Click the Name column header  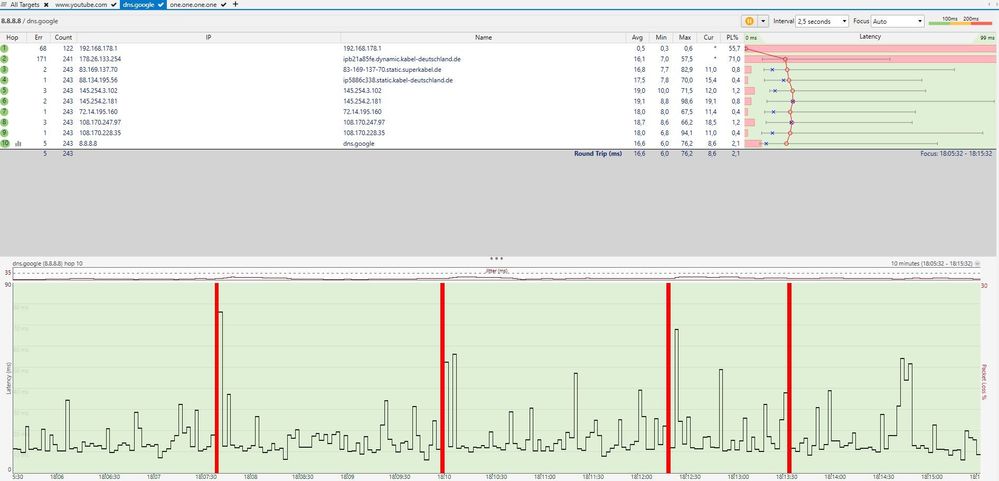(x=484, y=38)
